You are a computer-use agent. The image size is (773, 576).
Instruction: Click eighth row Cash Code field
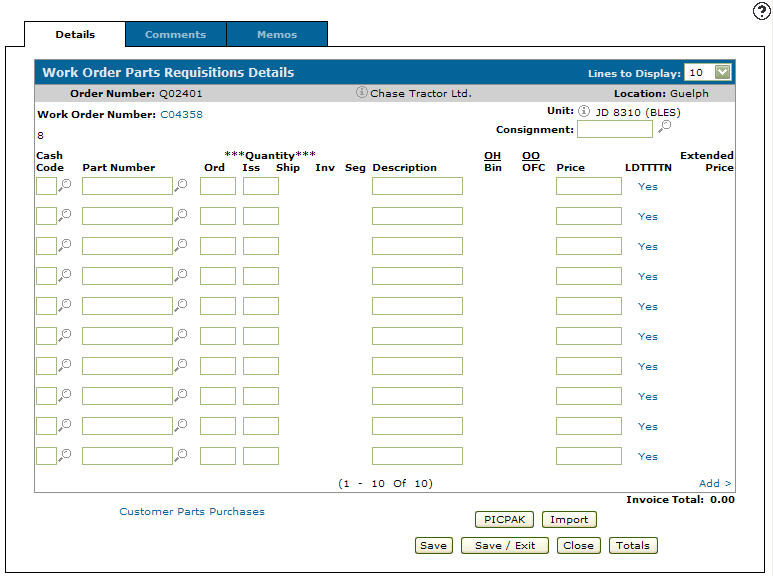point(46,396)
